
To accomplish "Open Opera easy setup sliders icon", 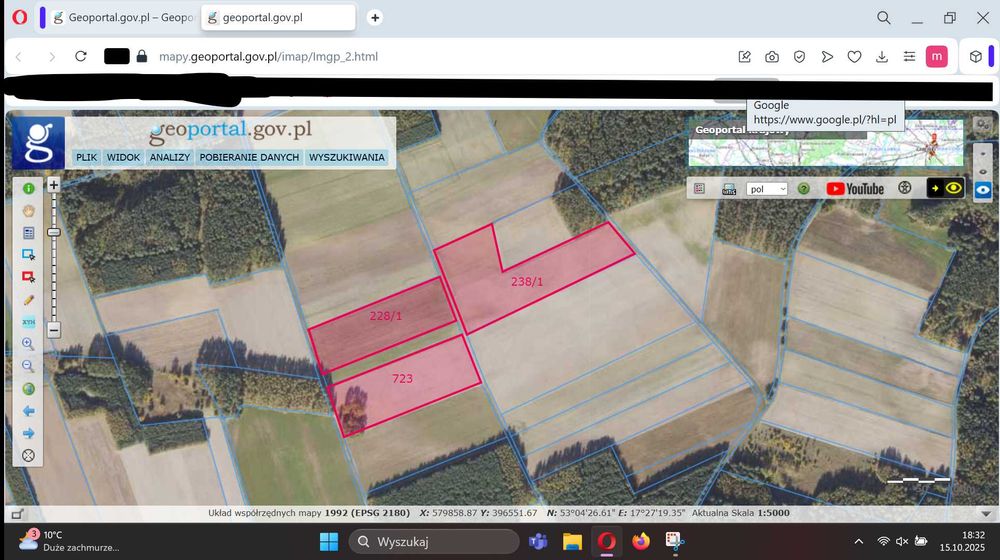I will [909, 57].
